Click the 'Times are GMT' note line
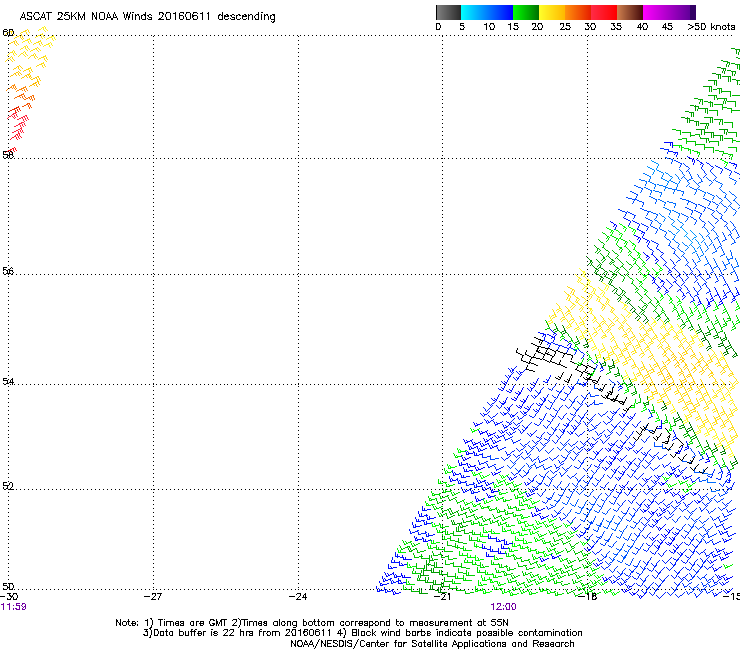 click(312, 623)
